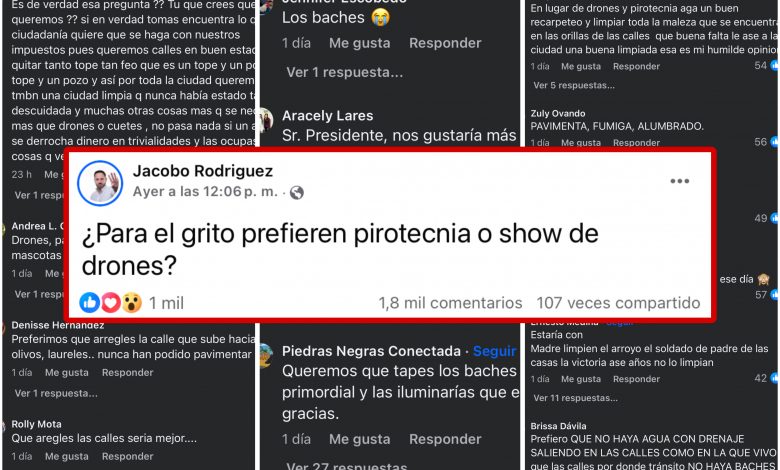Click the wow face reaction icon

tap(132, 302)
